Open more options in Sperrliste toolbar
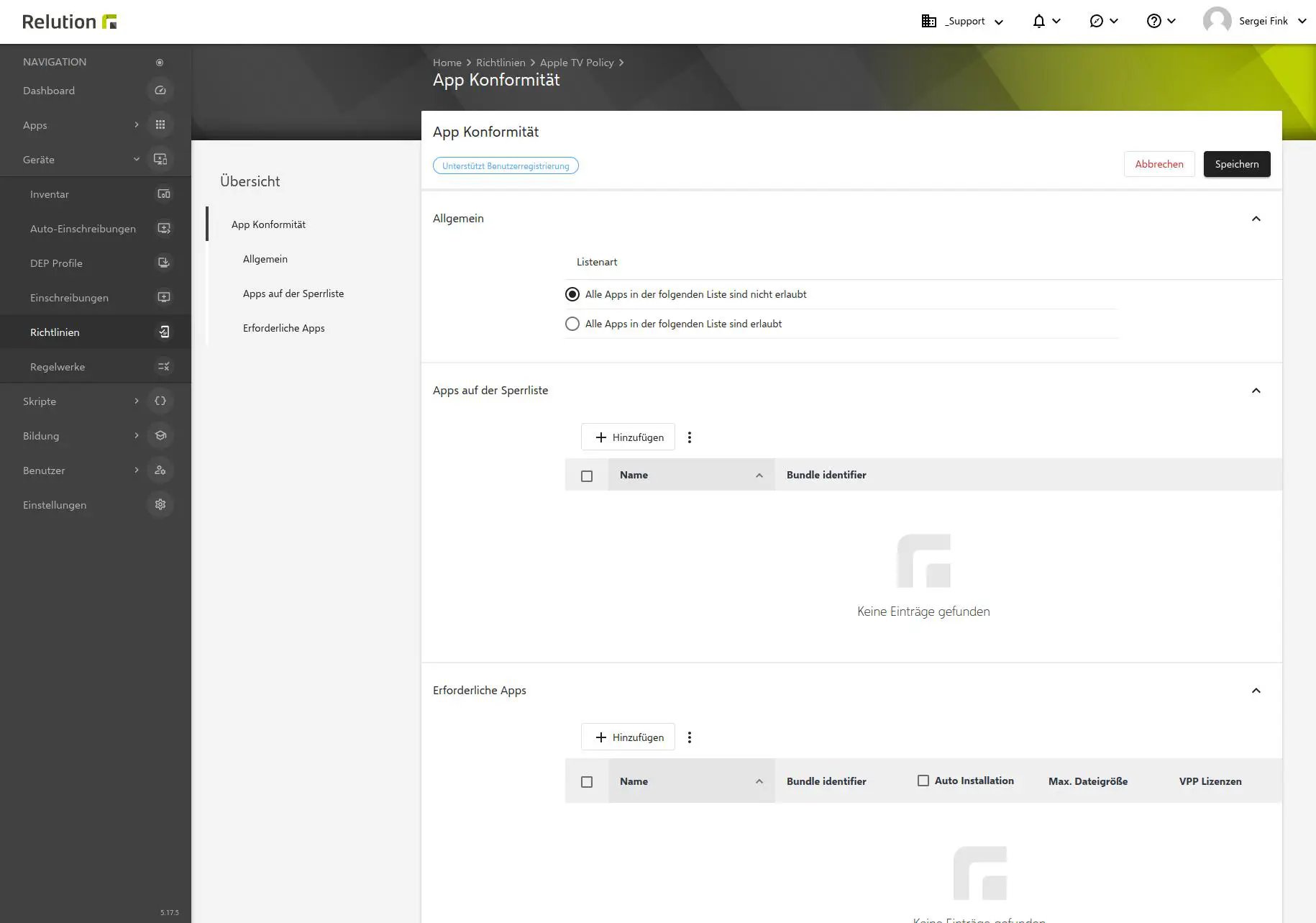This screenshot has width=1316, height=923. point(690,437)
